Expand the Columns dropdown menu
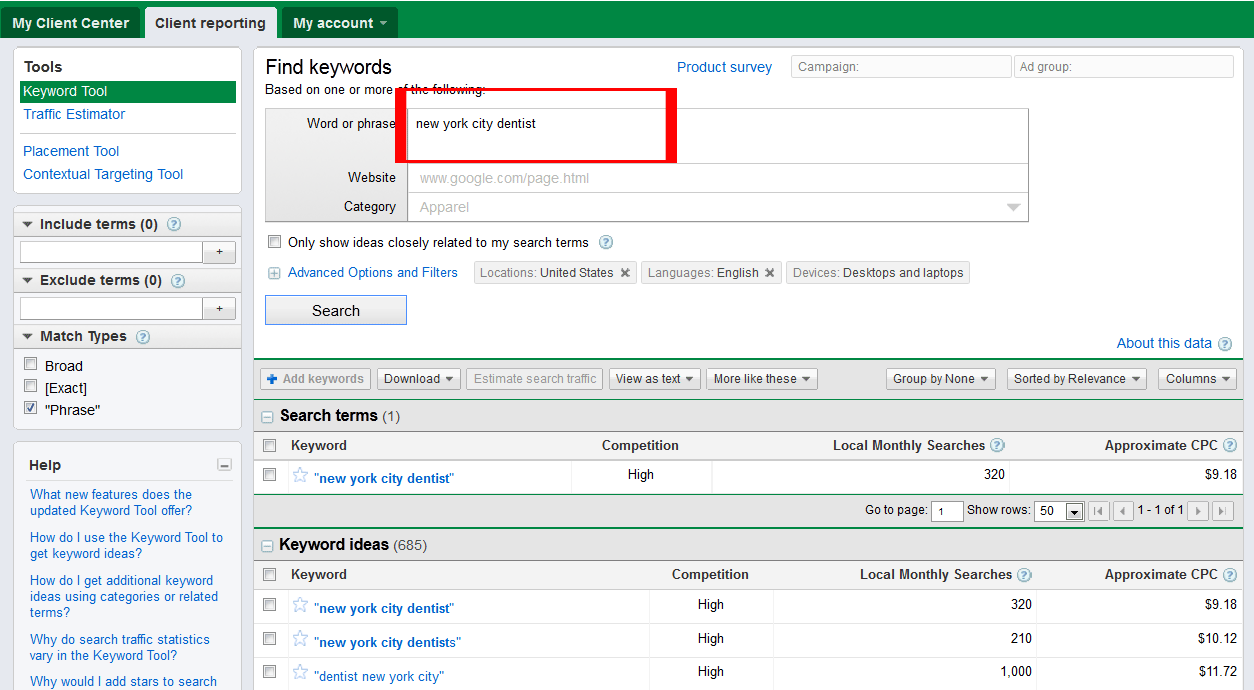This screenshot has width=1254, height=690. point(1197,379)
